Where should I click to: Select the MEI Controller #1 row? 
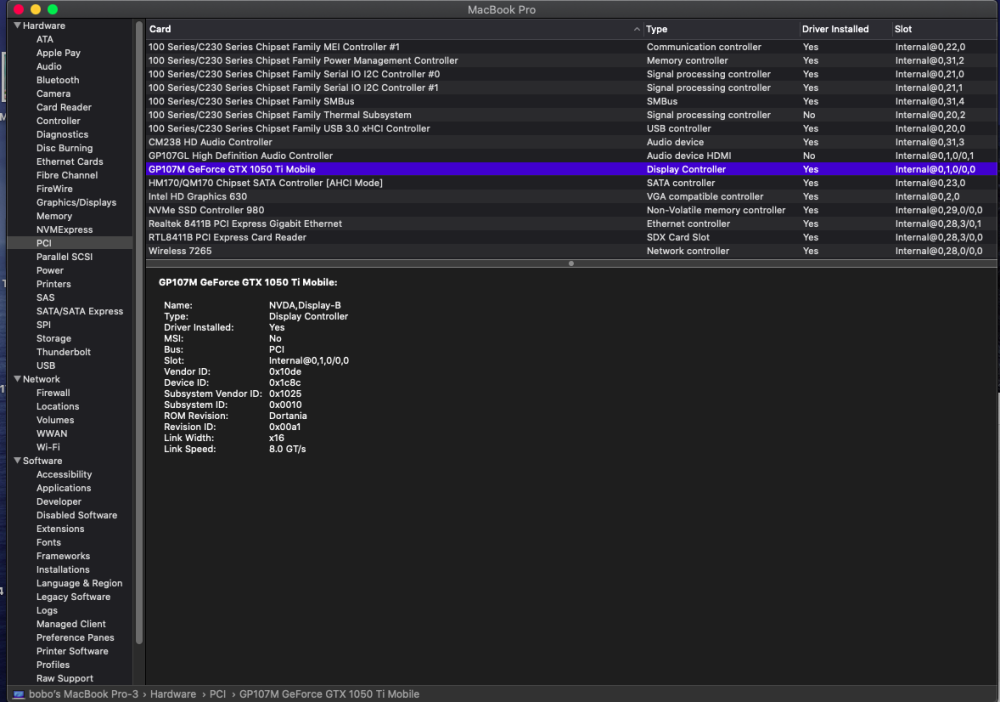pyautogui.click(x=571, y=47)
